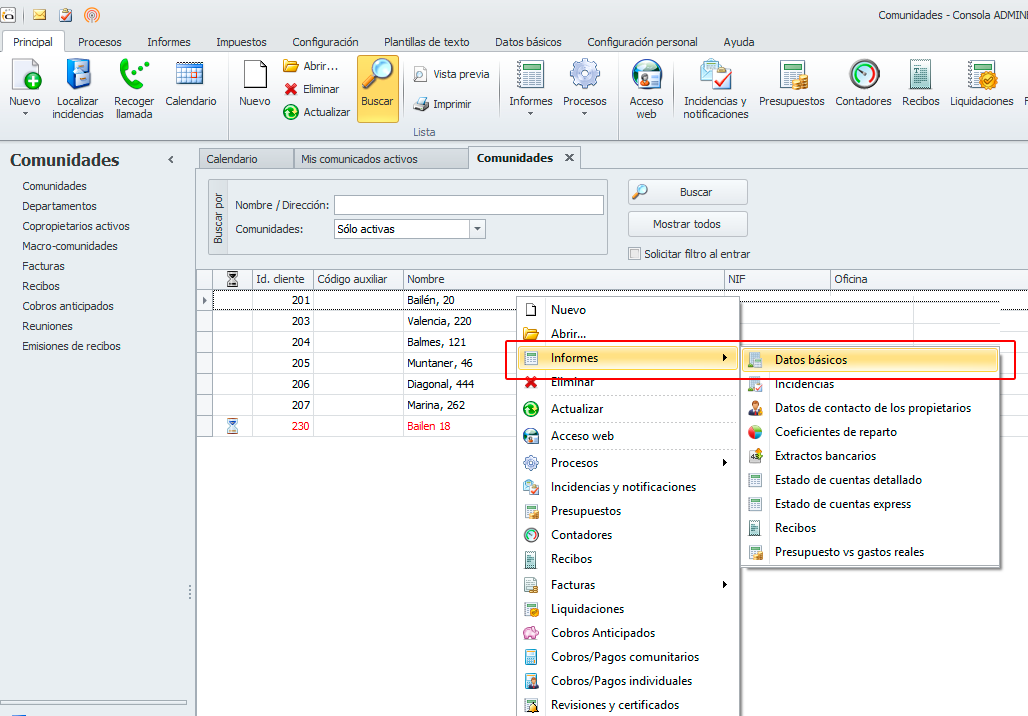Image resolution: width=1028 pixels, height=716 pixels.
Task: Click the Recoger llamada phone icon
Action: pos(134,88)
